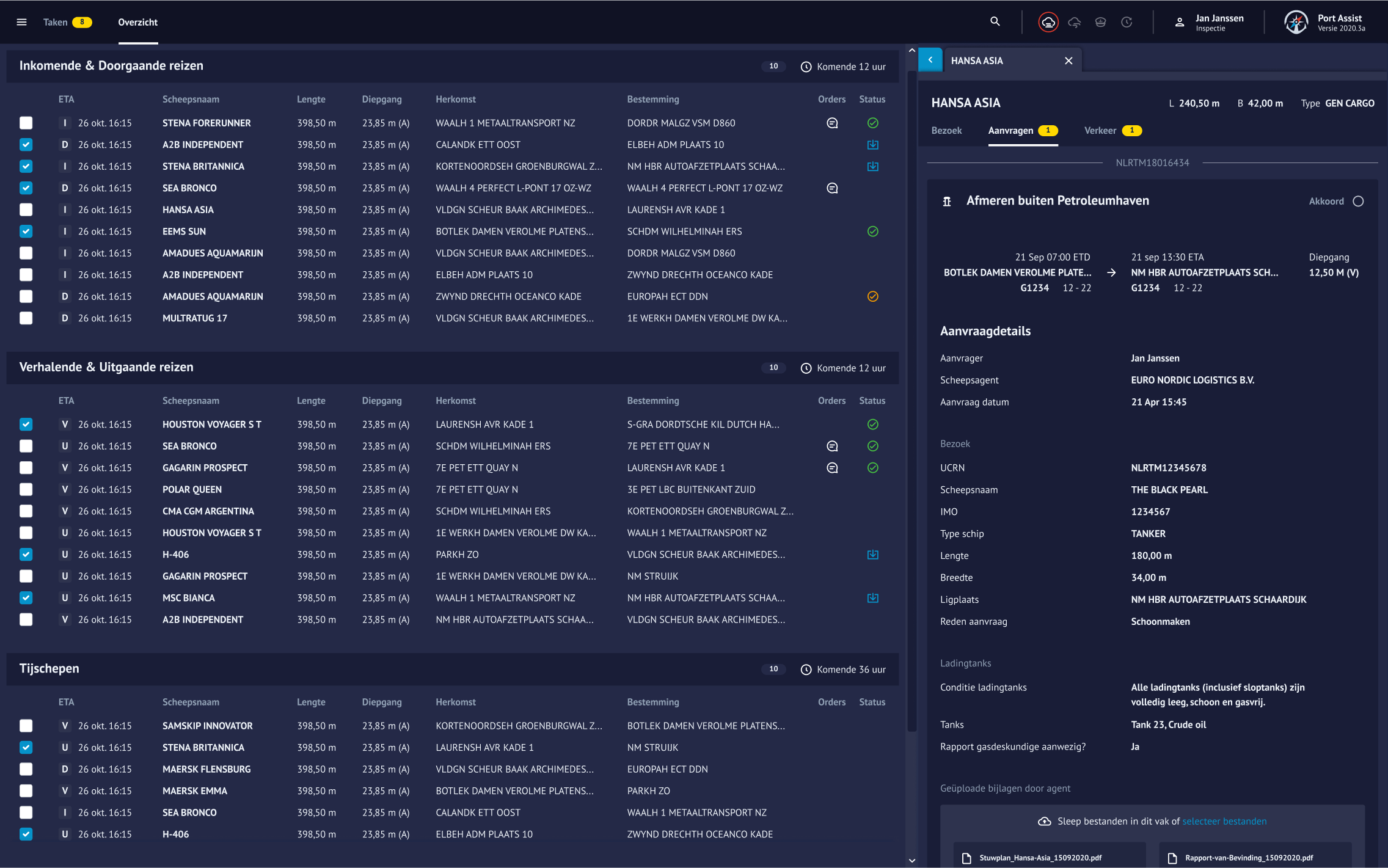Open the hamburger menu

[x=21, y=22]
